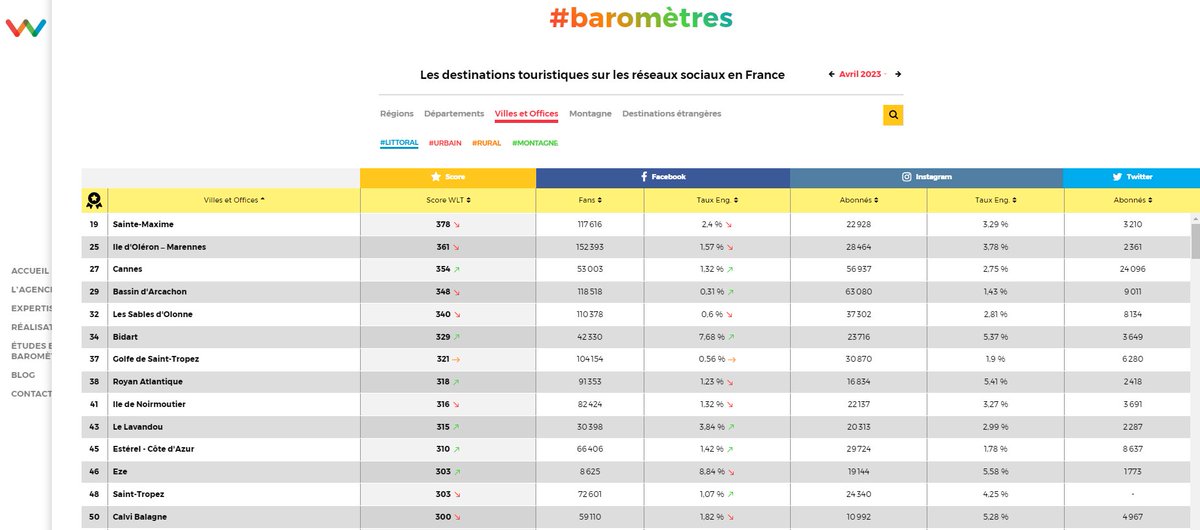
Task: Select the Cannes row name
Action: click(x=128, y=269)
